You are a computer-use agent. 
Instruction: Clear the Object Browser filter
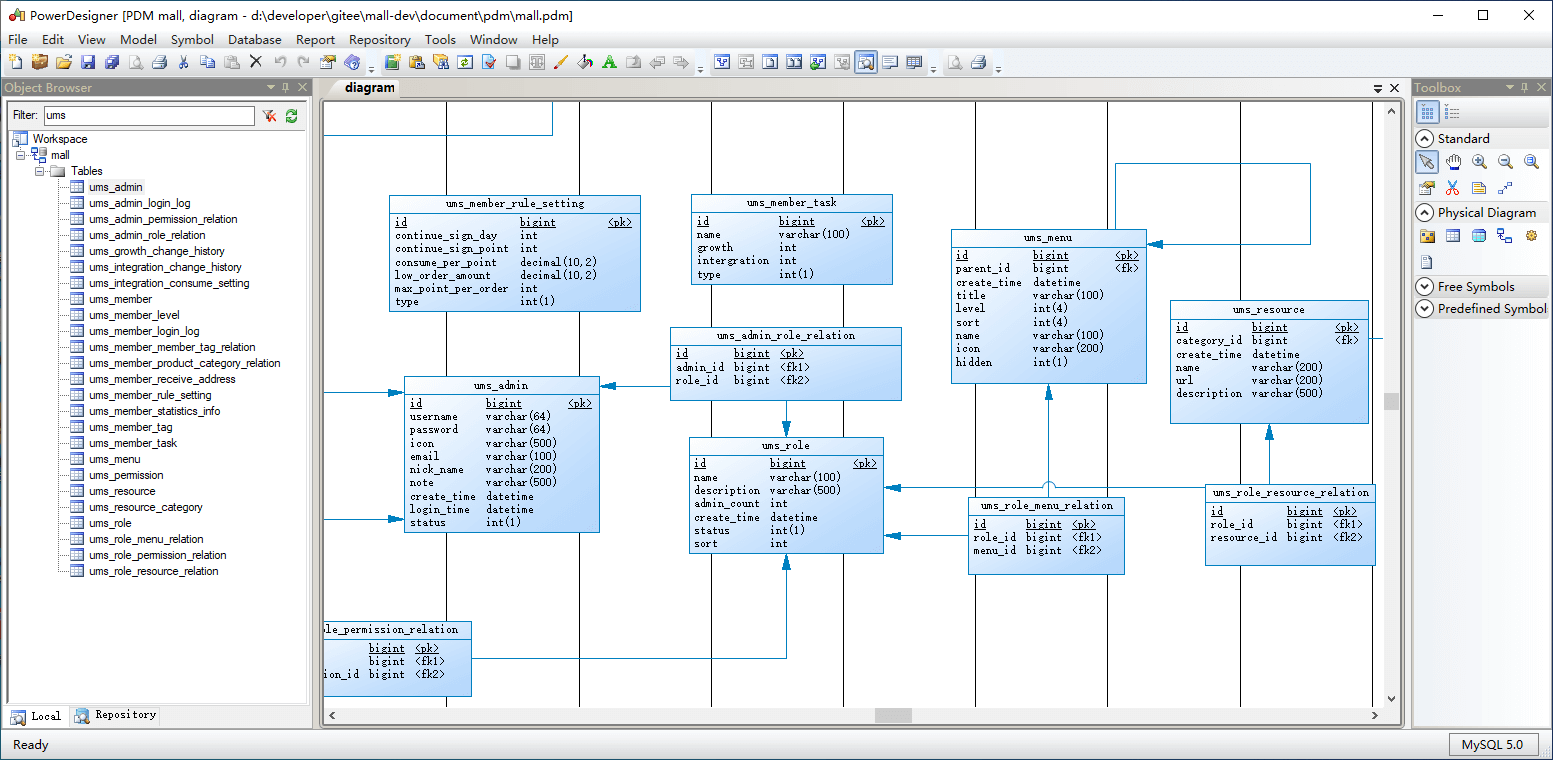[269, 116]
